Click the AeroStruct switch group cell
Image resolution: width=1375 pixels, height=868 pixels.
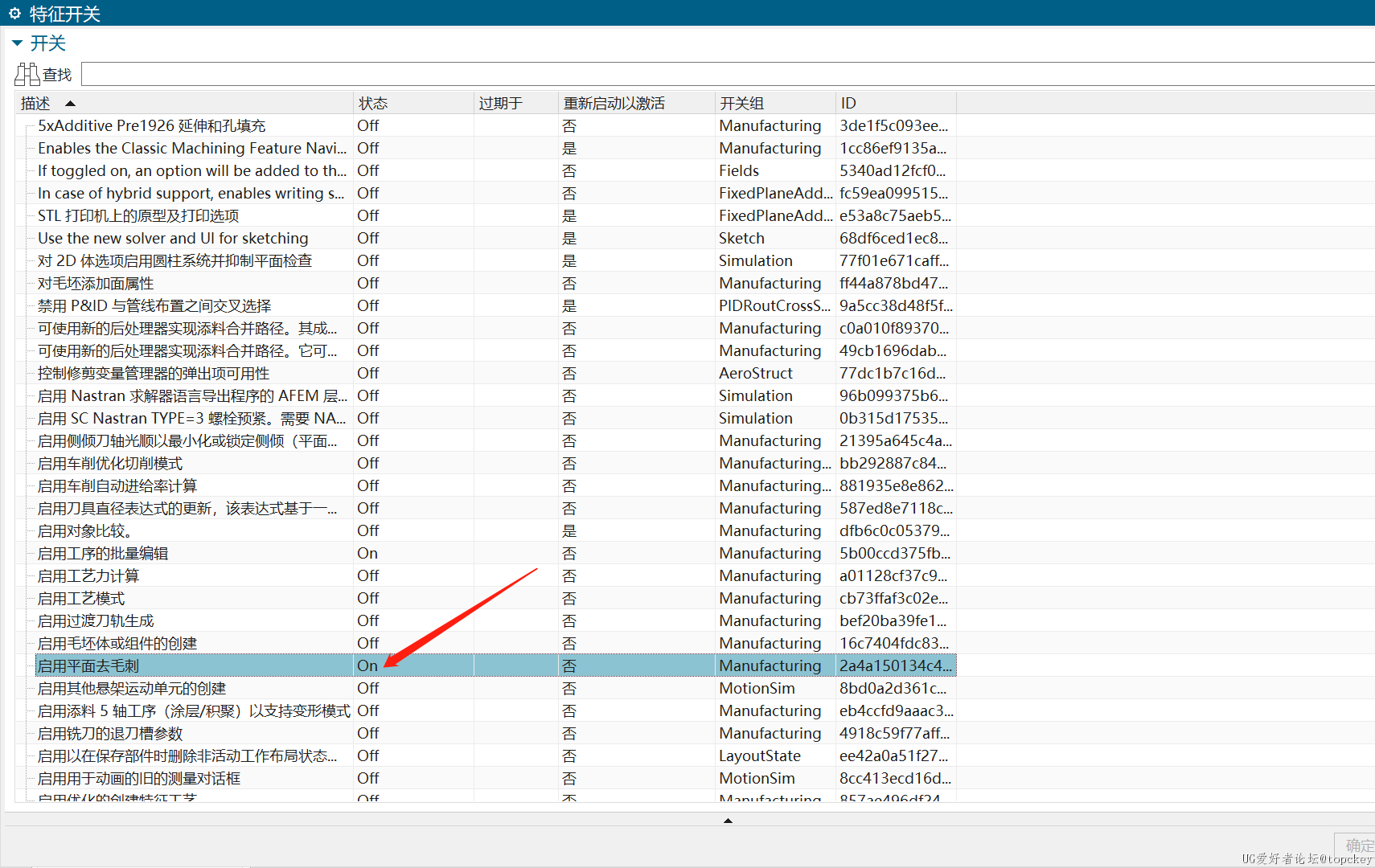point(756,373)
